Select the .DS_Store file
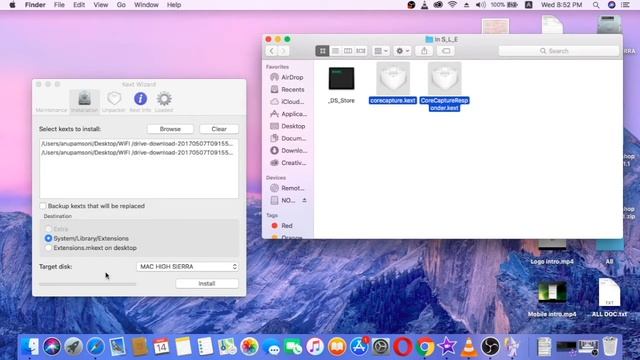Viewport: 640px width, 360px height. (342, 84)
